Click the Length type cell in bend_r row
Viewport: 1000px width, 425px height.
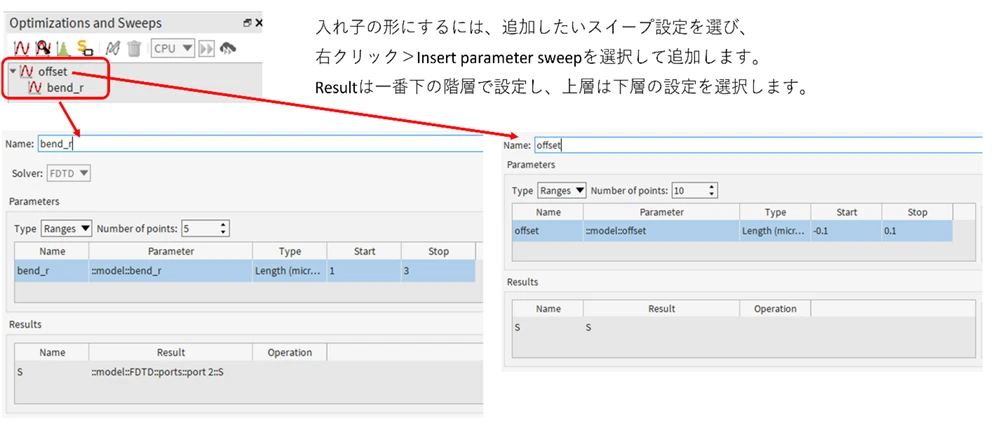(x=290, y=271)
